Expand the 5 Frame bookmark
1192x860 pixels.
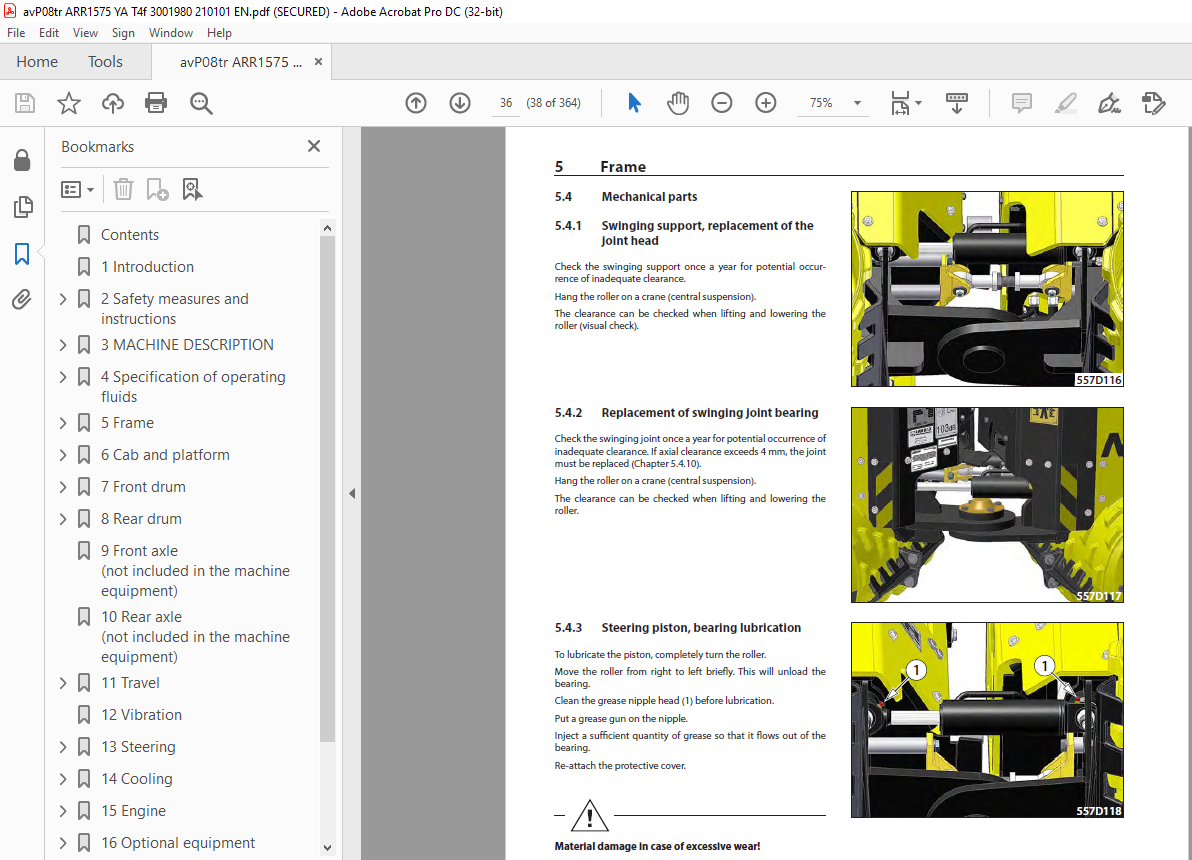[x=63, y=423]
